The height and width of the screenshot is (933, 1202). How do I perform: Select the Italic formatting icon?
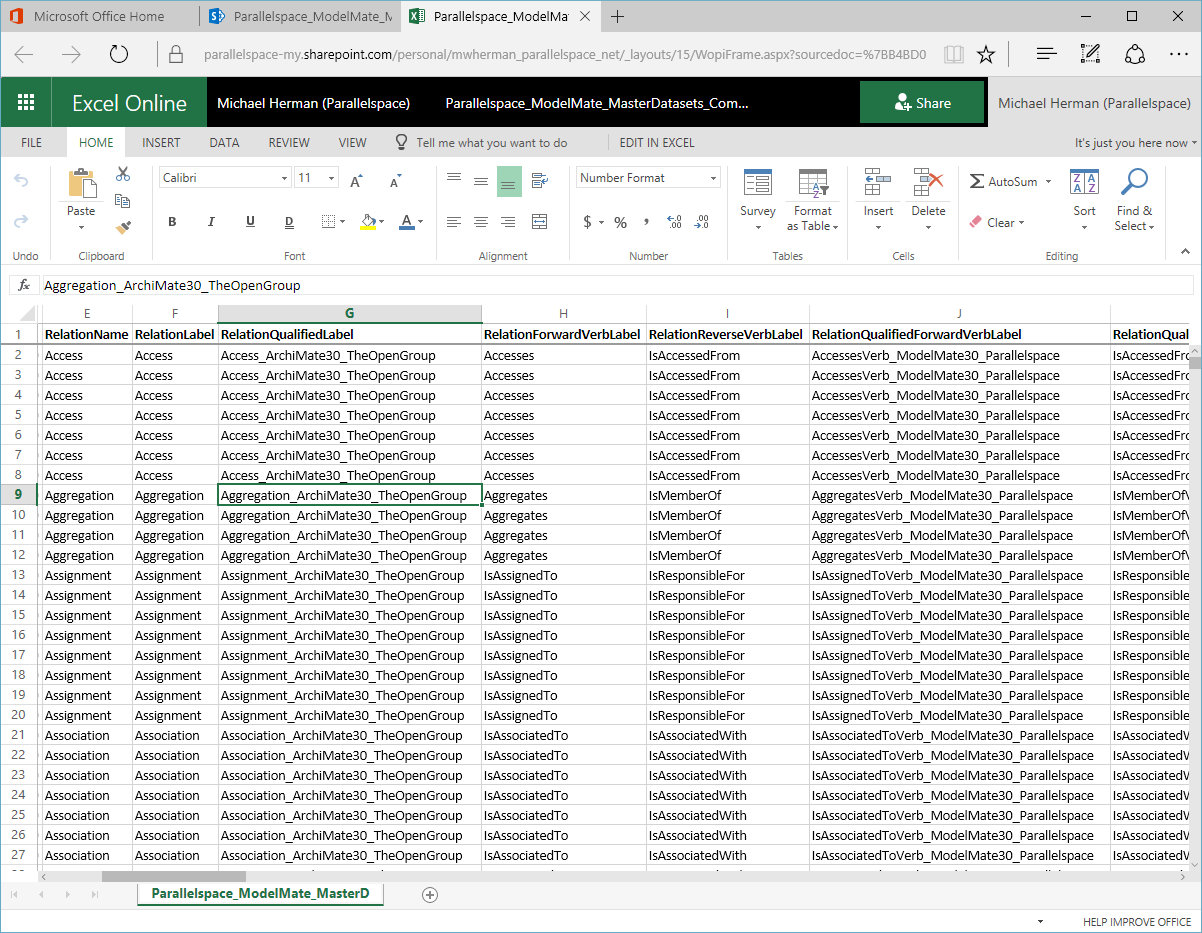click(x=211, y=222)
